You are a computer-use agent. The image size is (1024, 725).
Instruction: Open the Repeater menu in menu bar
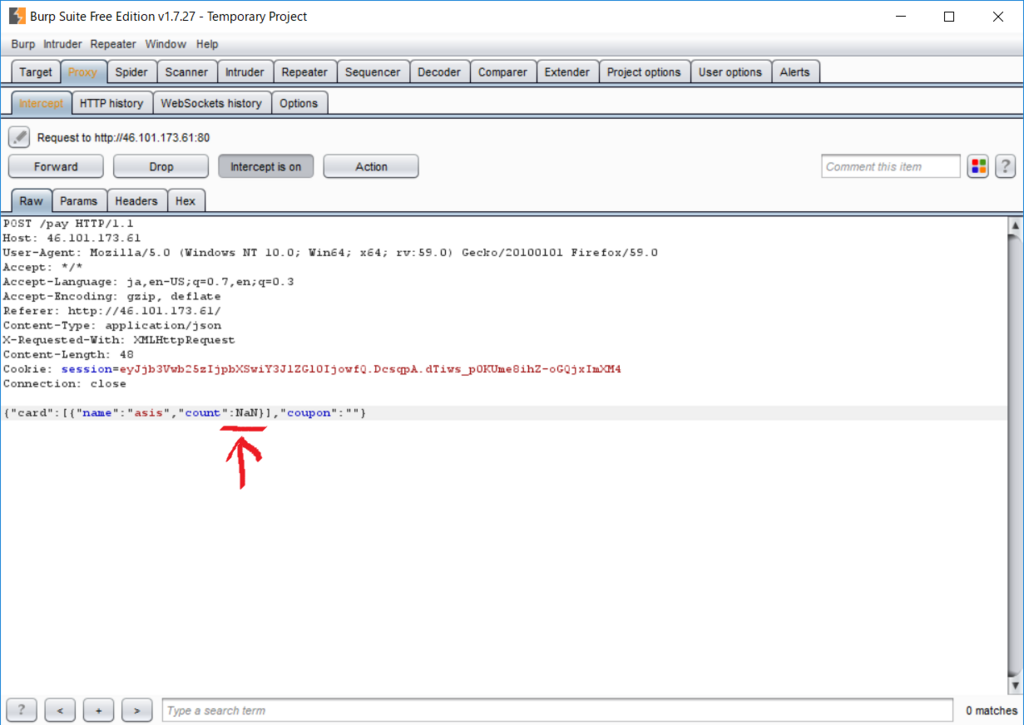pos(113,44)
